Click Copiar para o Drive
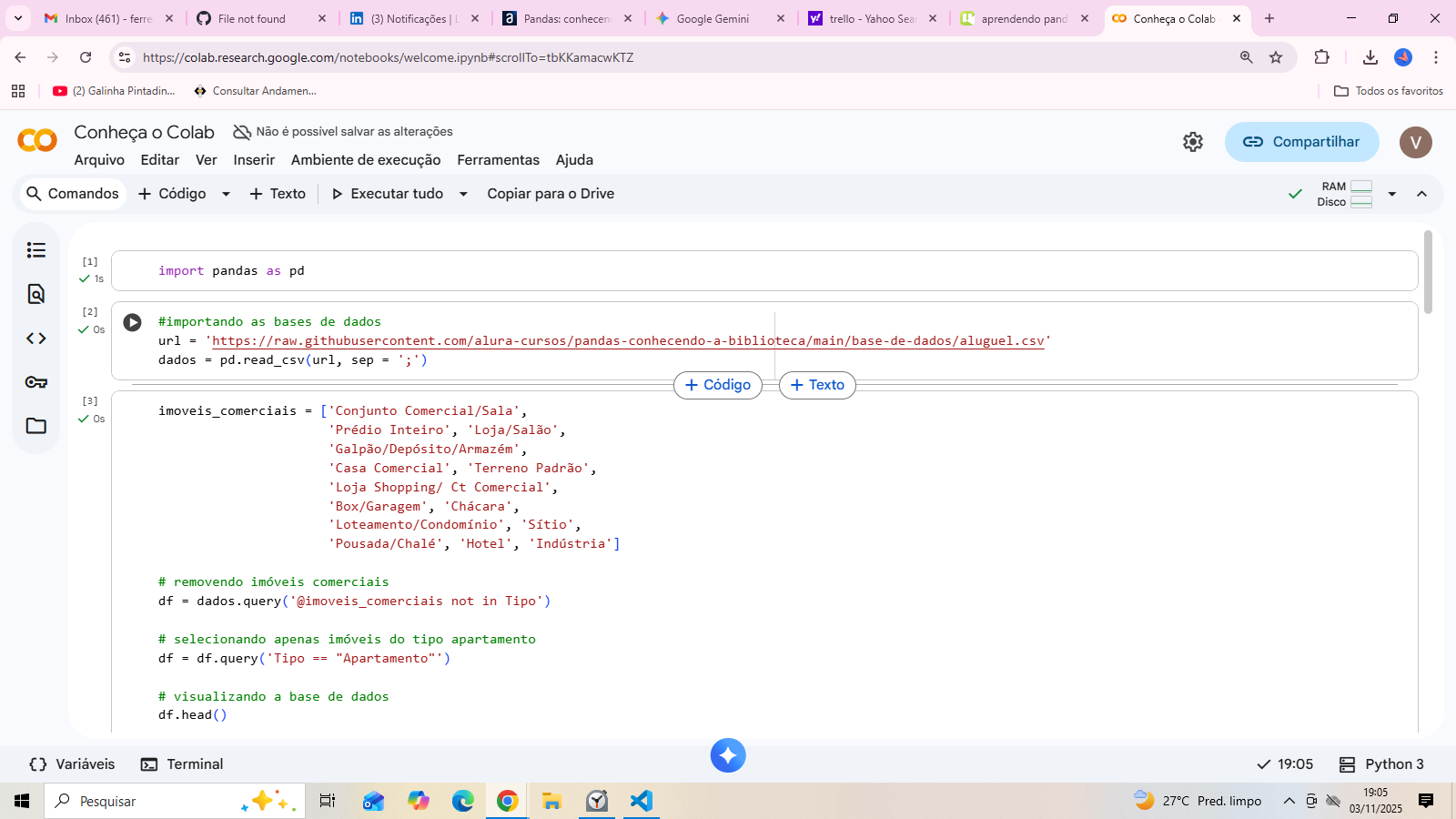 point(551,194)
